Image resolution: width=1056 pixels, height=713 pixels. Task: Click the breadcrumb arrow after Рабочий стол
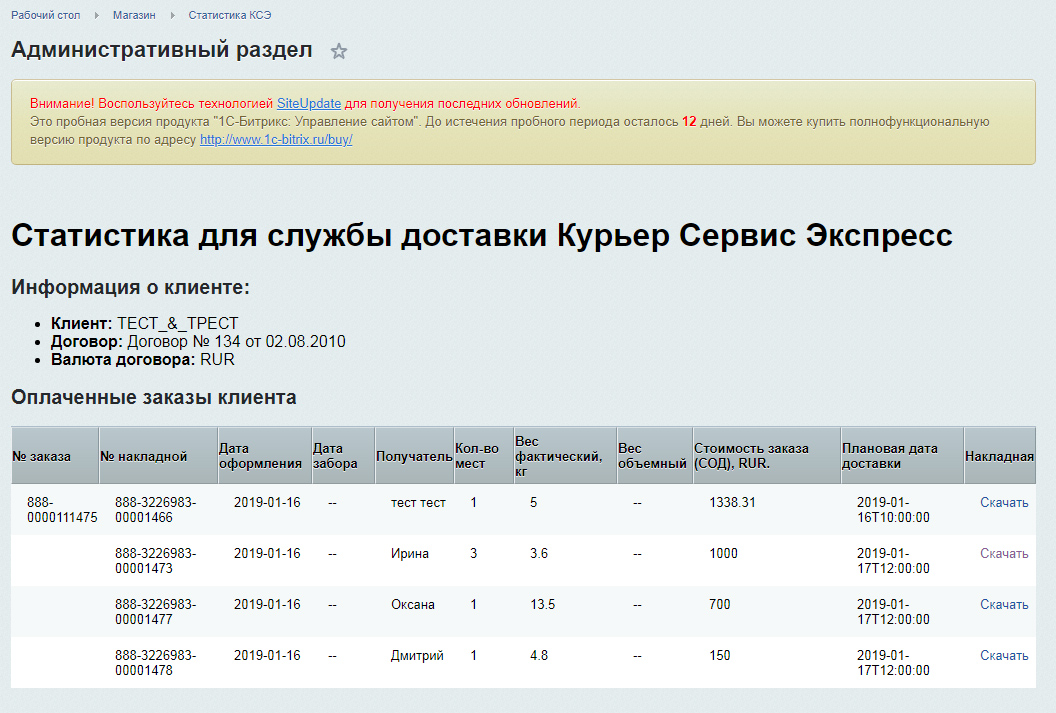pyautogui.click(x=96, y=15)
